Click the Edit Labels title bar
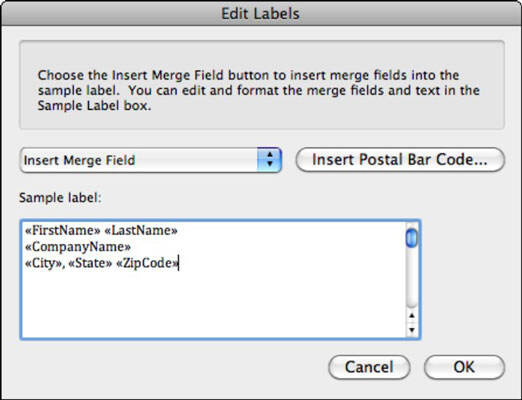Viewport: 522px width, 400px height. (x=261, y=13)
